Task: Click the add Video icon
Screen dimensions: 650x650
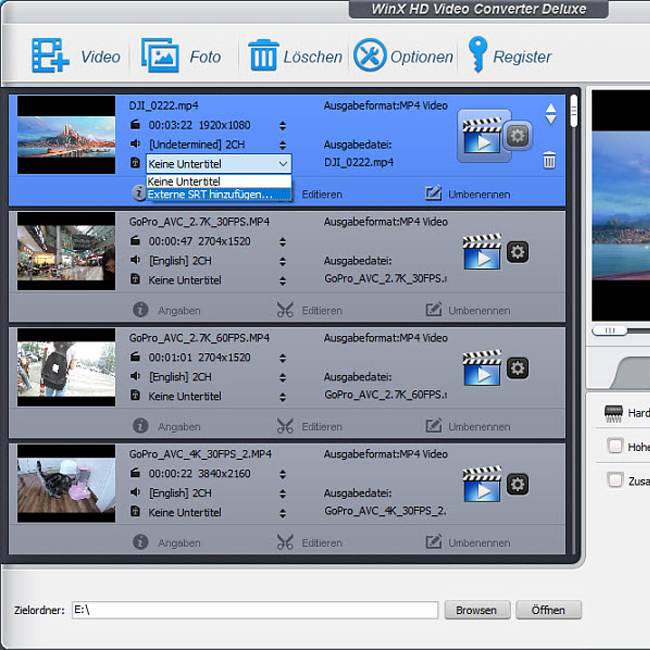Action: pyautogui.click(x=49, y=55)
